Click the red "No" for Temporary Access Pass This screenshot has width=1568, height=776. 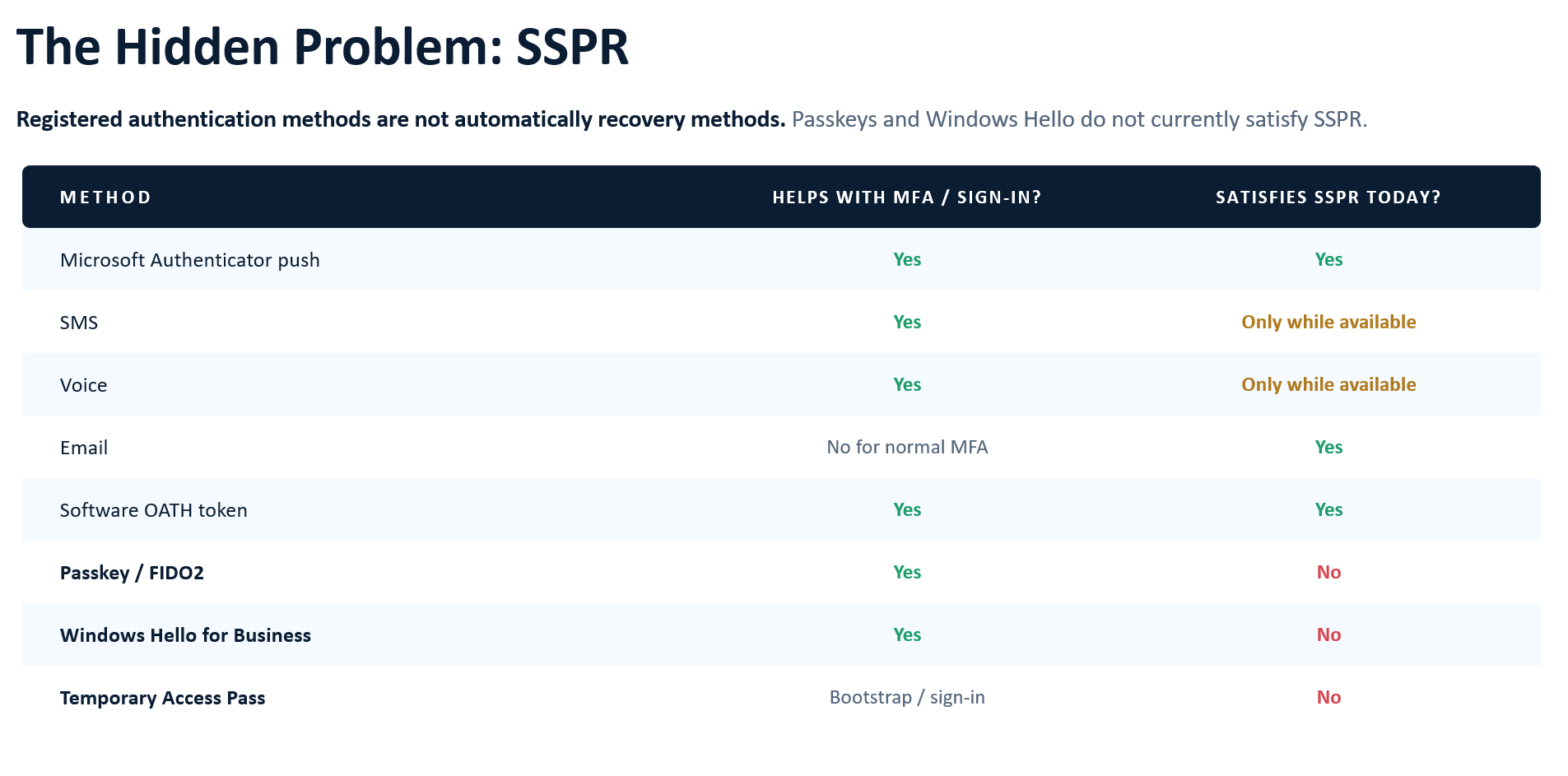(1328, 697)
